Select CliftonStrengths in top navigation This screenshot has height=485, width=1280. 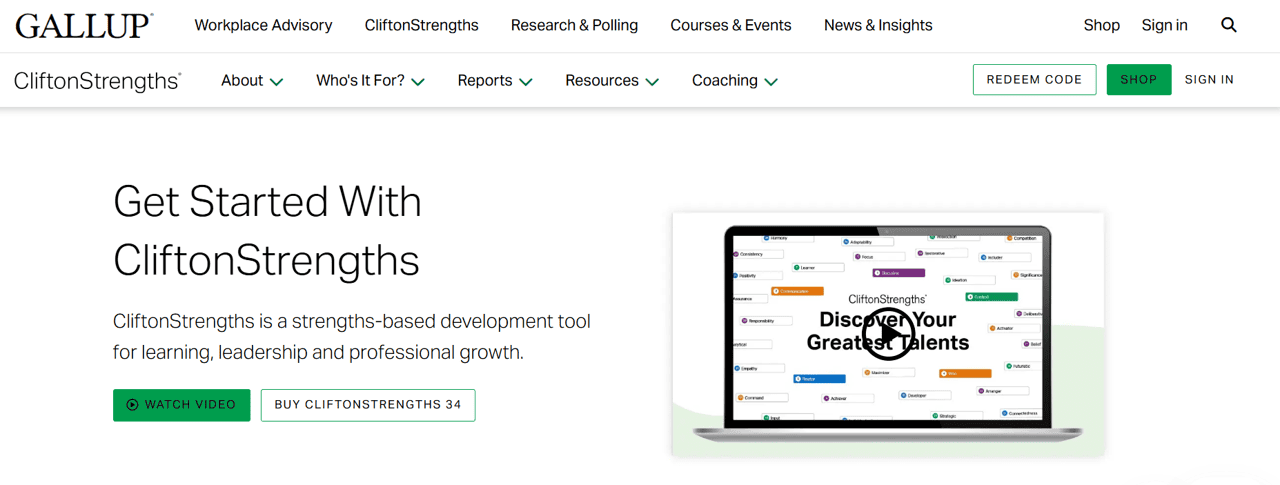point(421,25)
